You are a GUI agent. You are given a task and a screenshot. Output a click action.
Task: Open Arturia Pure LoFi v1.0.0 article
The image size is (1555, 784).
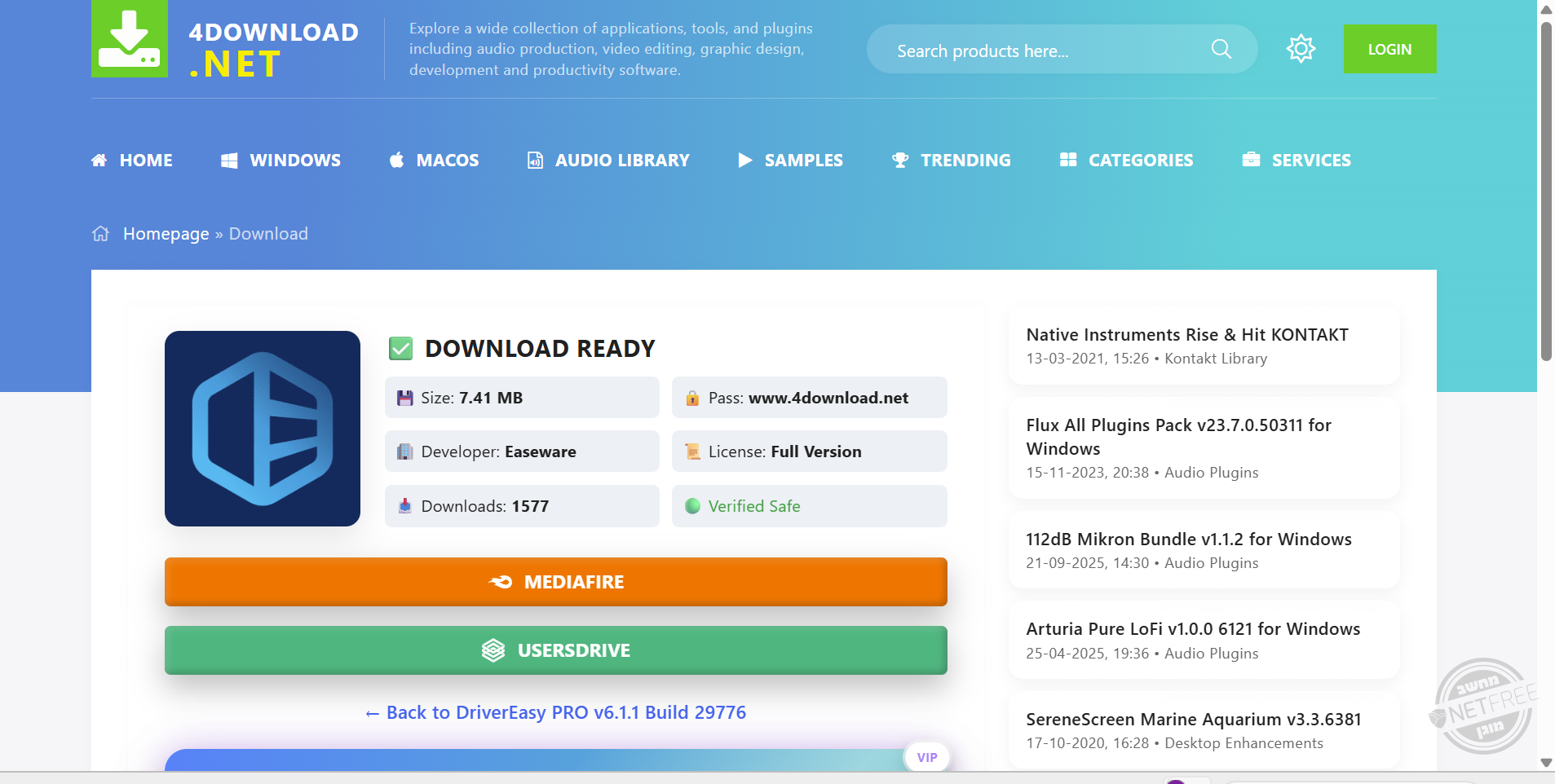(x=1193, y=629)
